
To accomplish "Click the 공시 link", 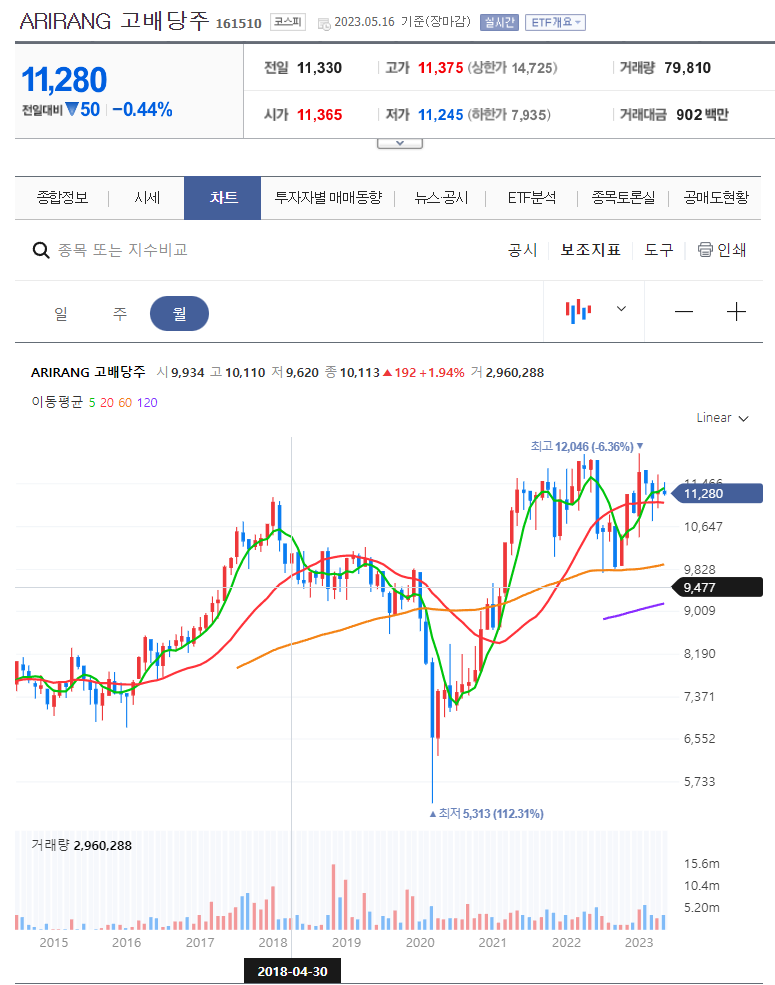I will click(523, 250).
